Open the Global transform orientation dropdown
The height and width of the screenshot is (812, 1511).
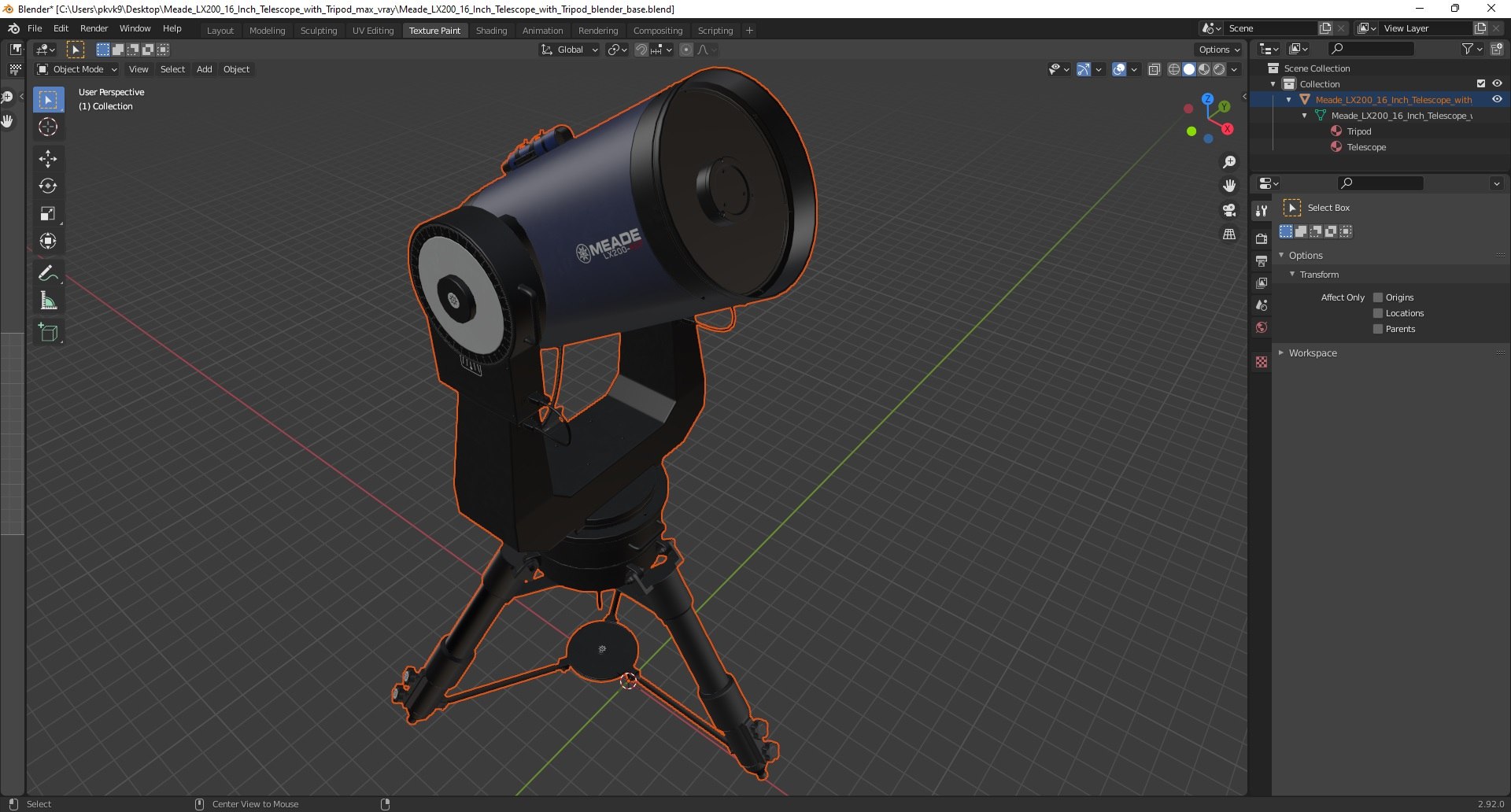(x=570, y=50)
